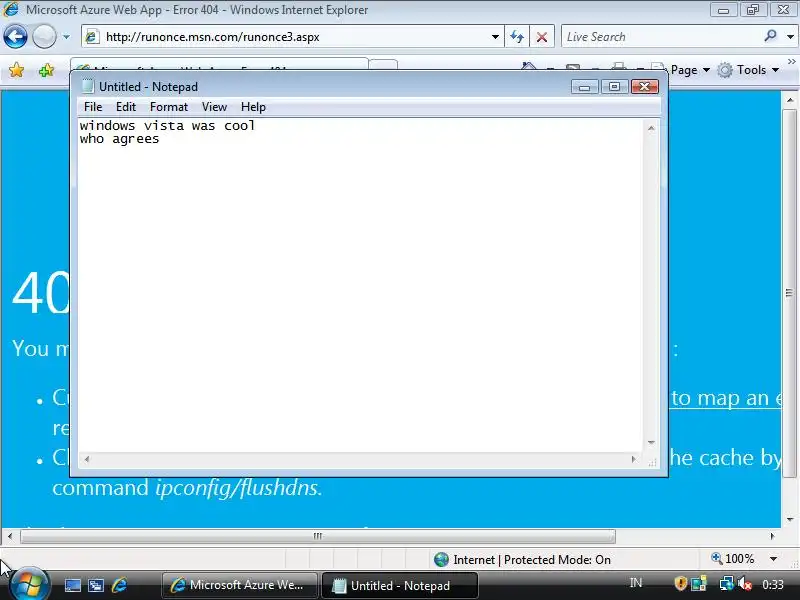Click the muted volume tray icon
This screenshot has width=800, height=600.
[745, 583]
